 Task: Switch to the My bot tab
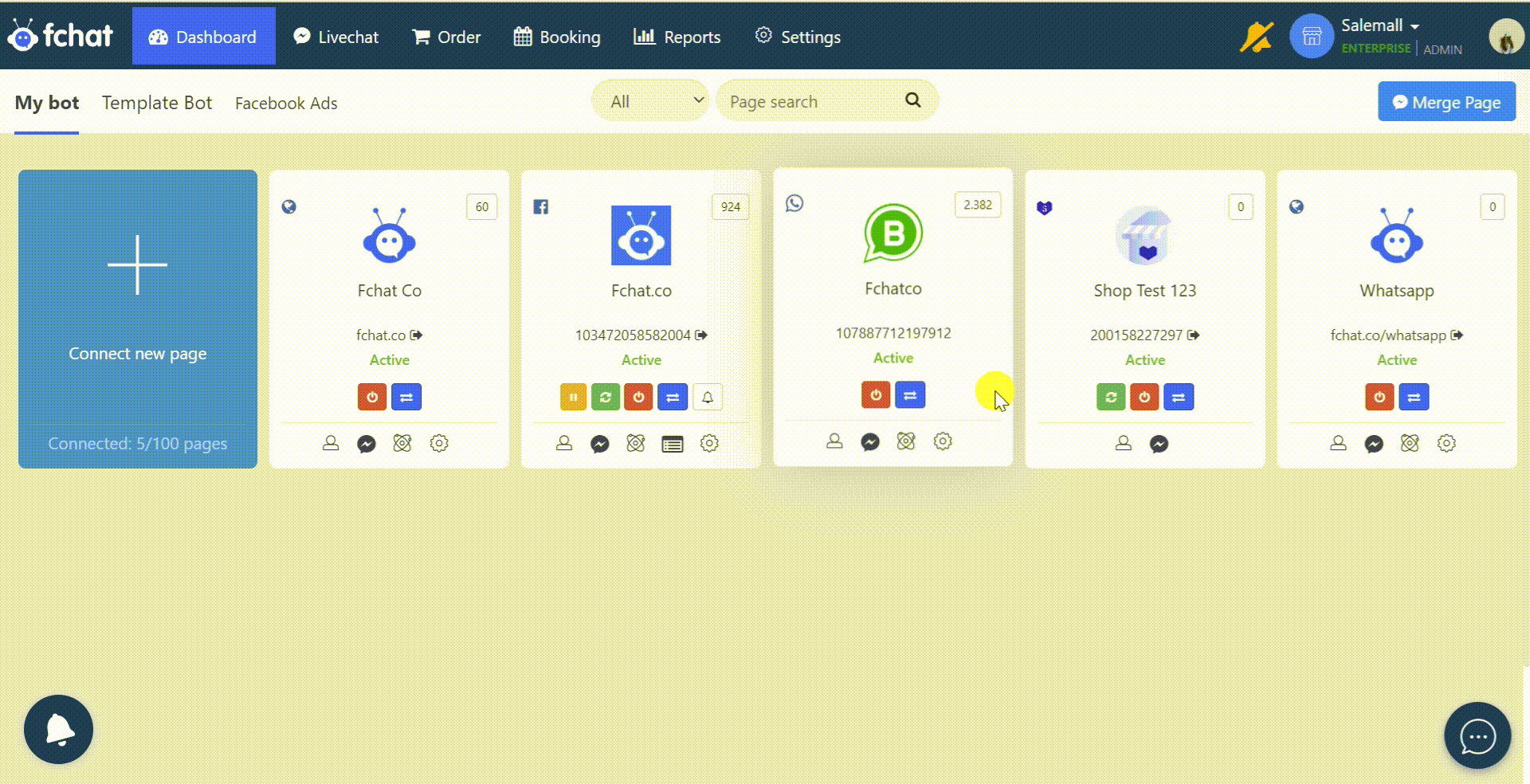click(47, 103)
